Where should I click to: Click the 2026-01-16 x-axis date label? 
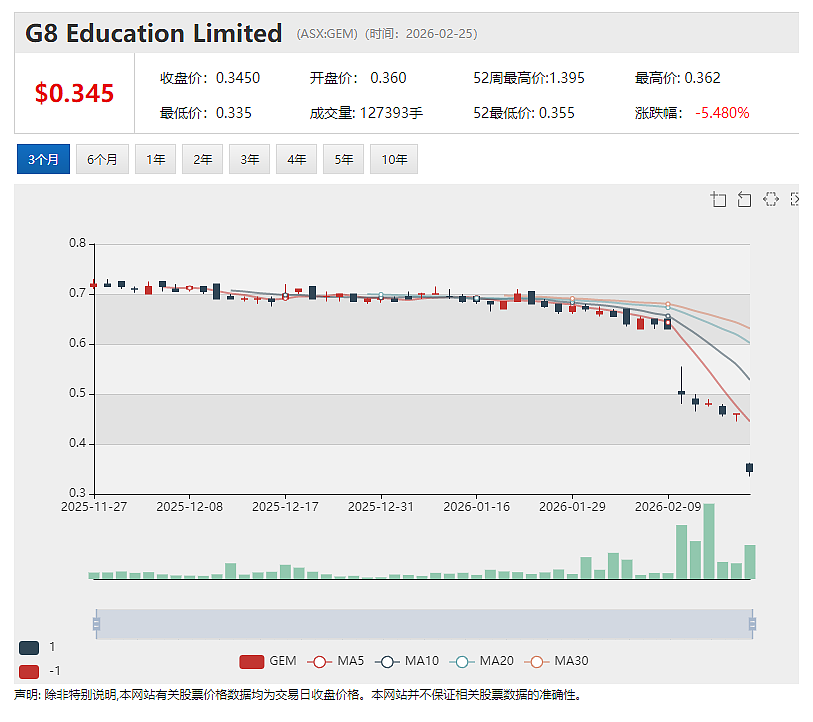point(476,507)
